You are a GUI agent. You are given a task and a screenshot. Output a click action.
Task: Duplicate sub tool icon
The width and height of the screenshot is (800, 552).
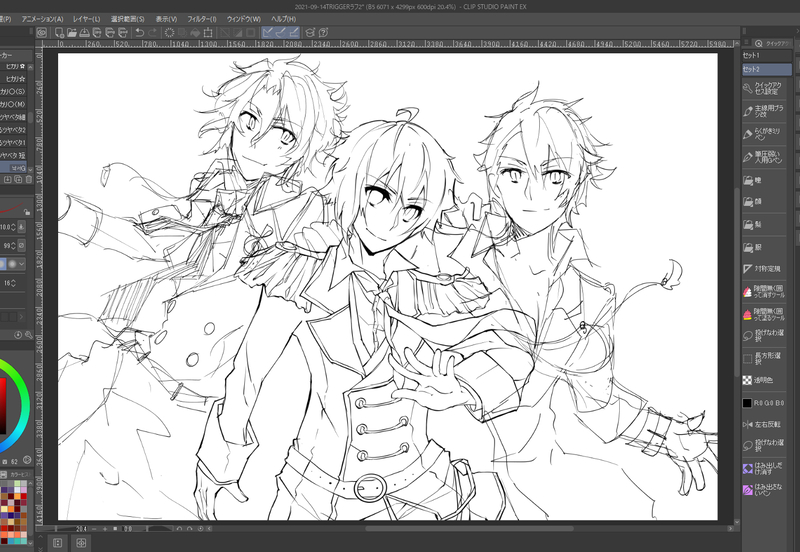[x=18, y=180]
